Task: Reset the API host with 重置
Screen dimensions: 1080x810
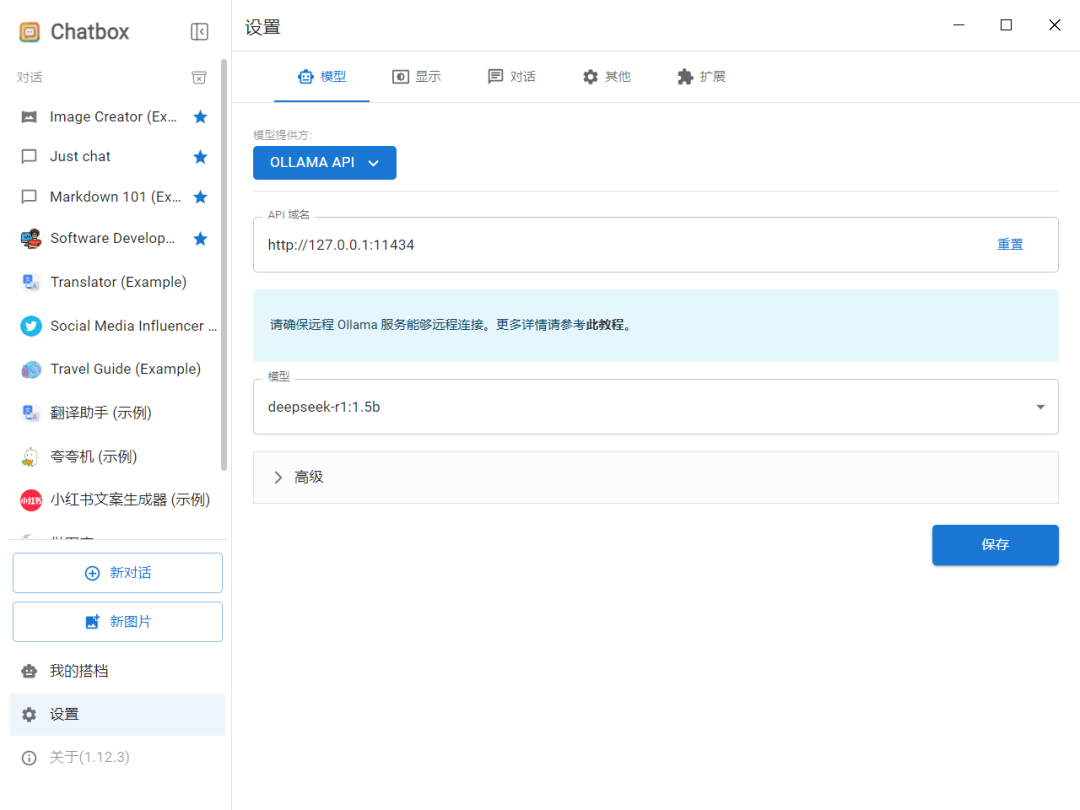Action: [x=1010, y=245]
